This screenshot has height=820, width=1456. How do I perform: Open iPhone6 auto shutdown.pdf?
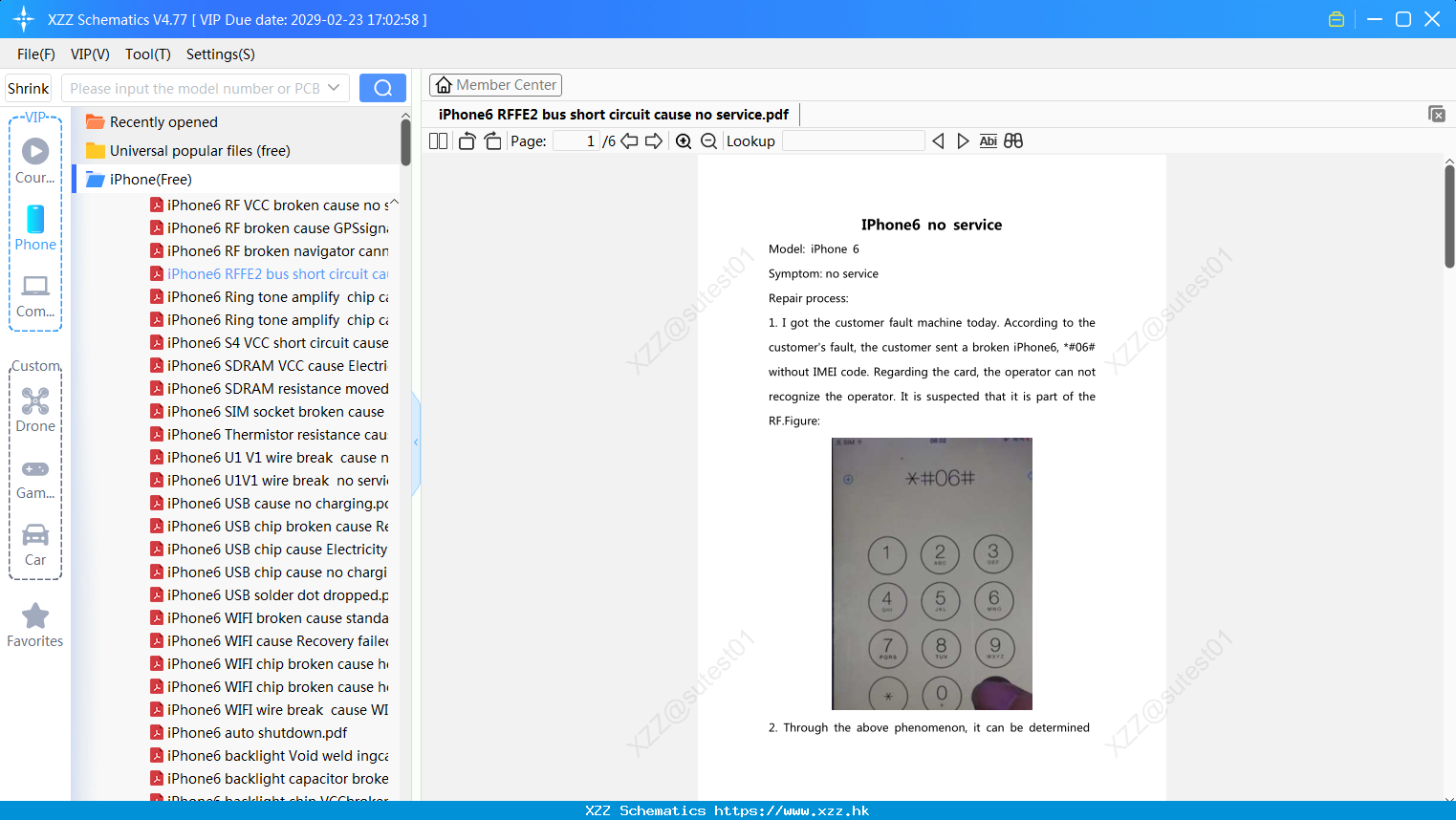[x=250, y=733]
